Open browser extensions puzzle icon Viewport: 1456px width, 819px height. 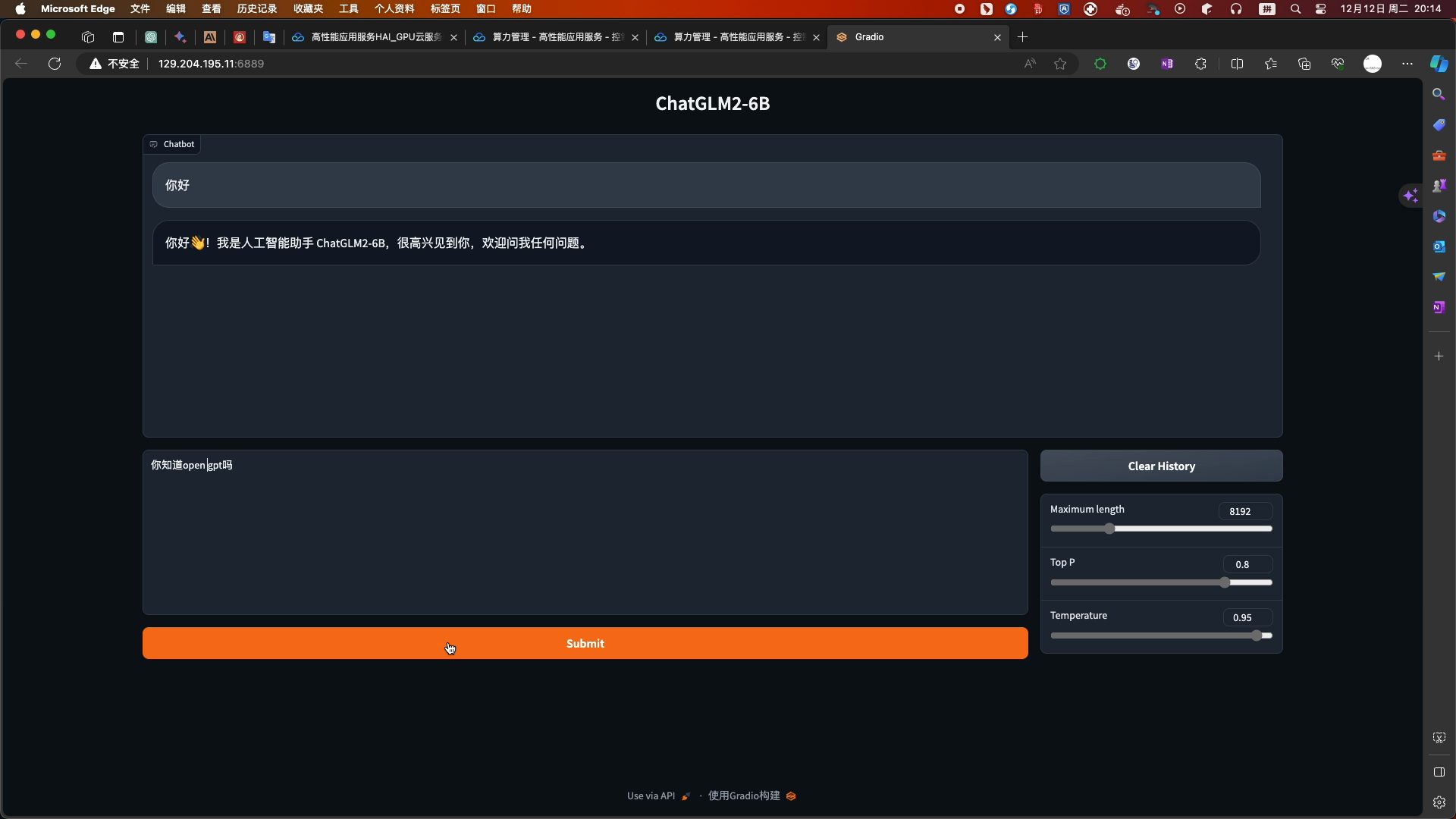click(1200, 64)
